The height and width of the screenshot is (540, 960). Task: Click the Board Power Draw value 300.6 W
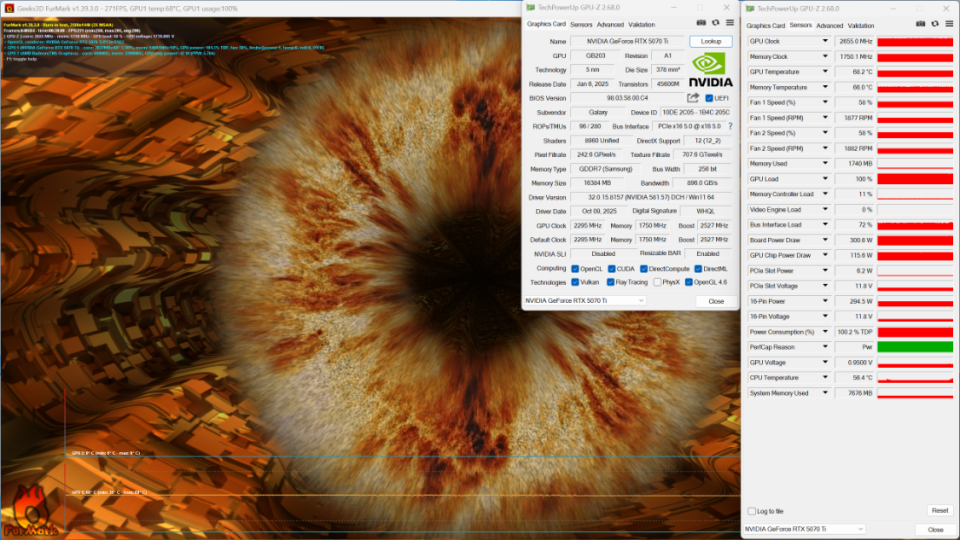coord(854,240)
